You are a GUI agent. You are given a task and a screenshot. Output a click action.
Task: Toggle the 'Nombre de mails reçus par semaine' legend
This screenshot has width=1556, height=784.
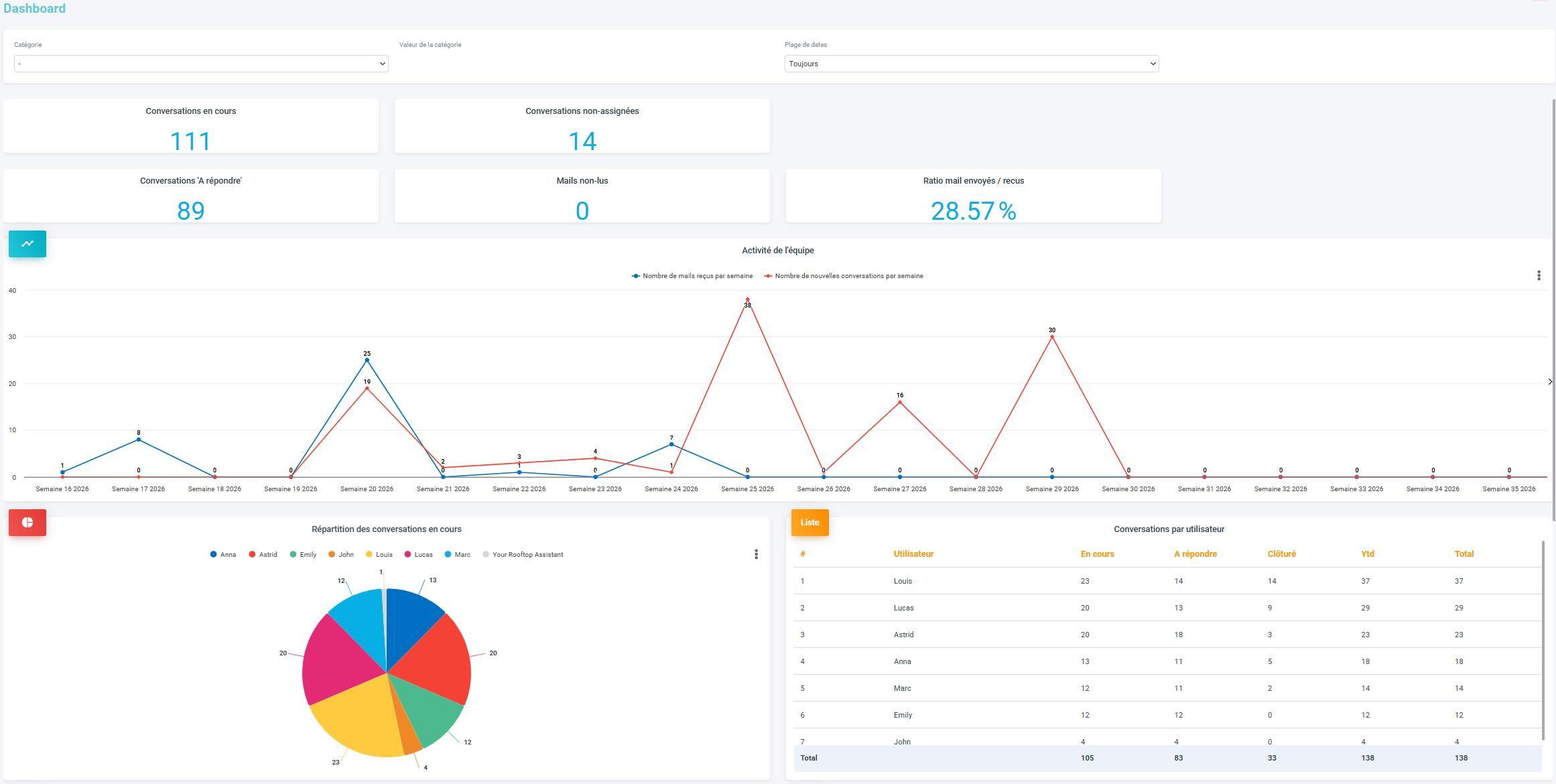692,276
